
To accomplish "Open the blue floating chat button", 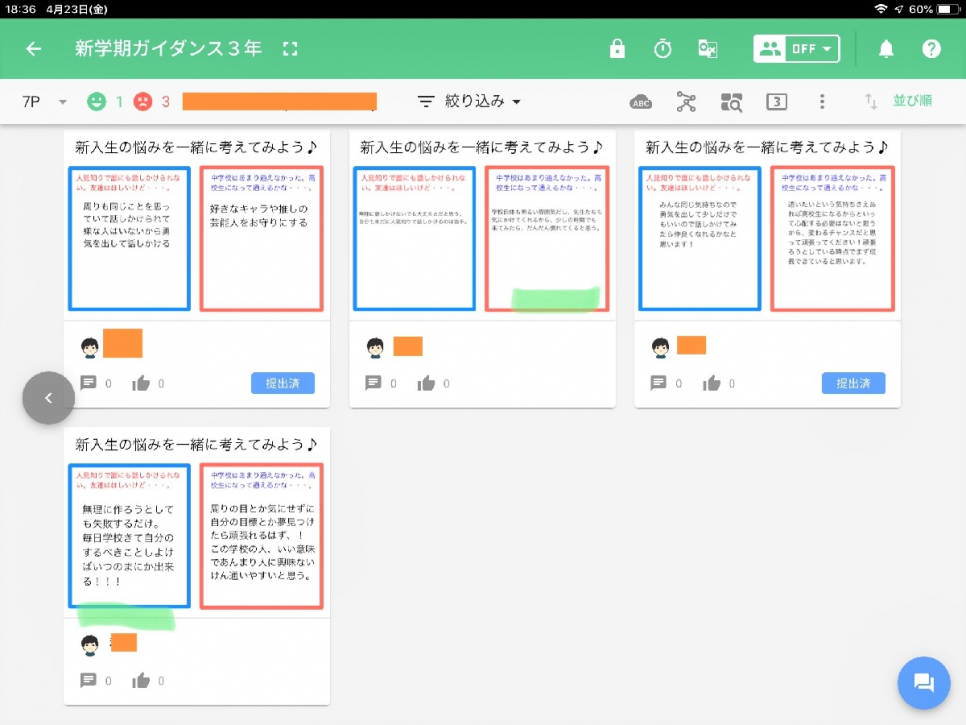I will click(923, 683).
